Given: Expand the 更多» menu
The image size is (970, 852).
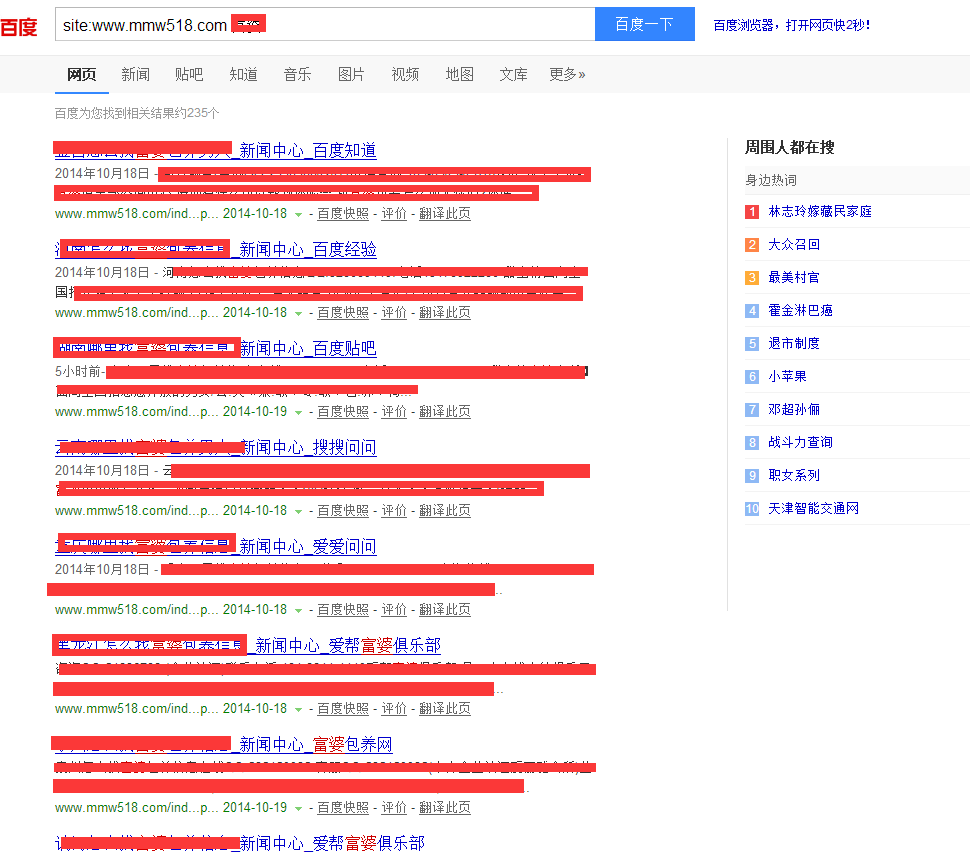Looking at the screenshot, I should coord(566,74).
